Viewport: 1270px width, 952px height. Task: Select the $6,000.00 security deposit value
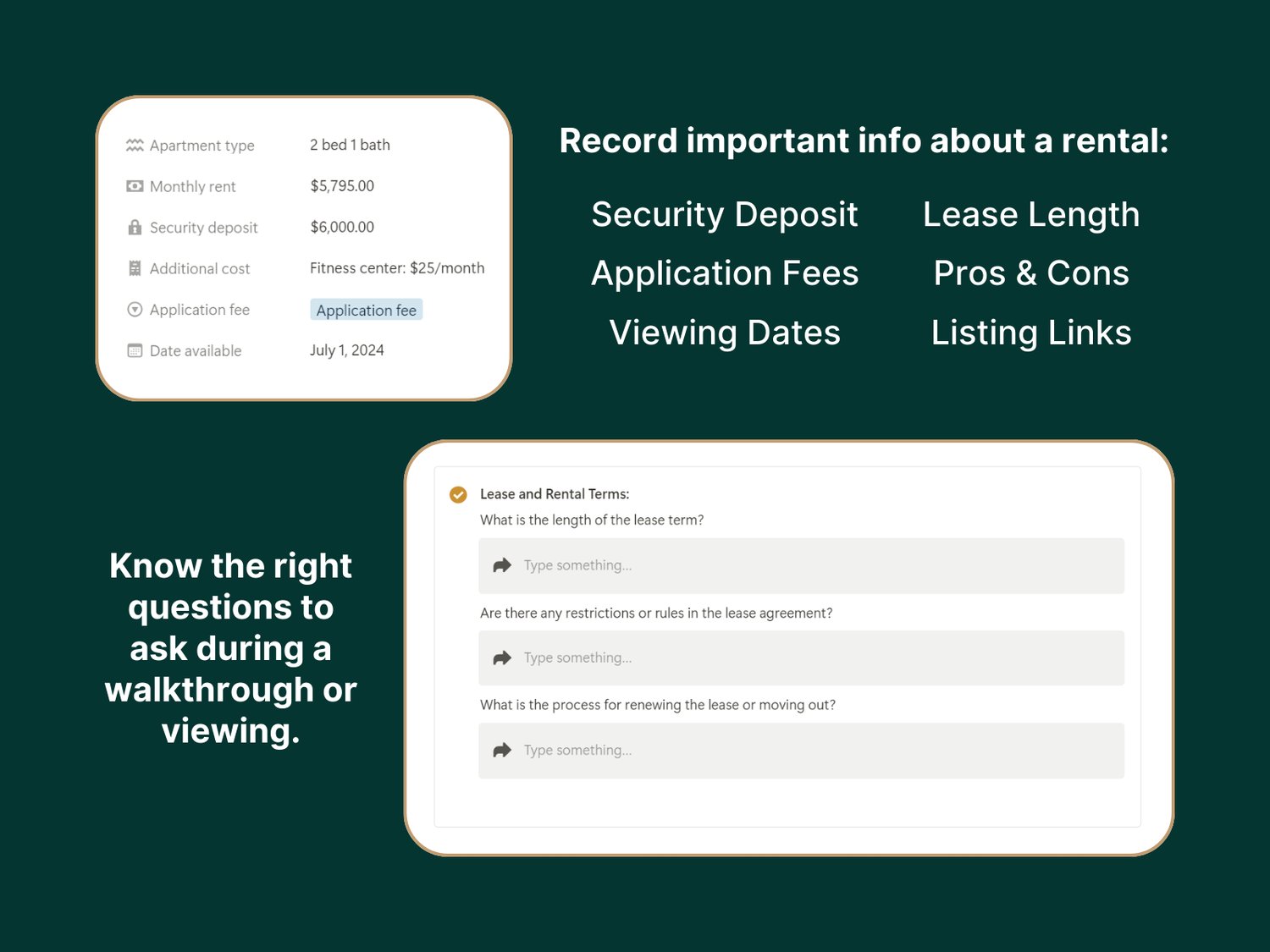[342, 227]
